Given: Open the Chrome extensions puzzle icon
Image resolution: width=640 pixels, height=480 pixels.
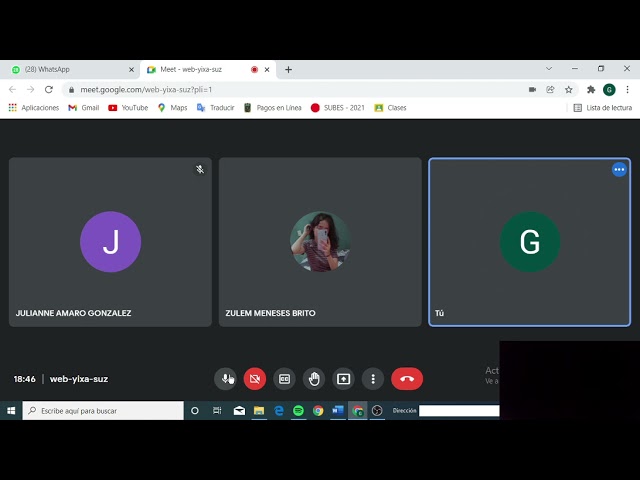Looking at the screenshot, I should (591, 89).
